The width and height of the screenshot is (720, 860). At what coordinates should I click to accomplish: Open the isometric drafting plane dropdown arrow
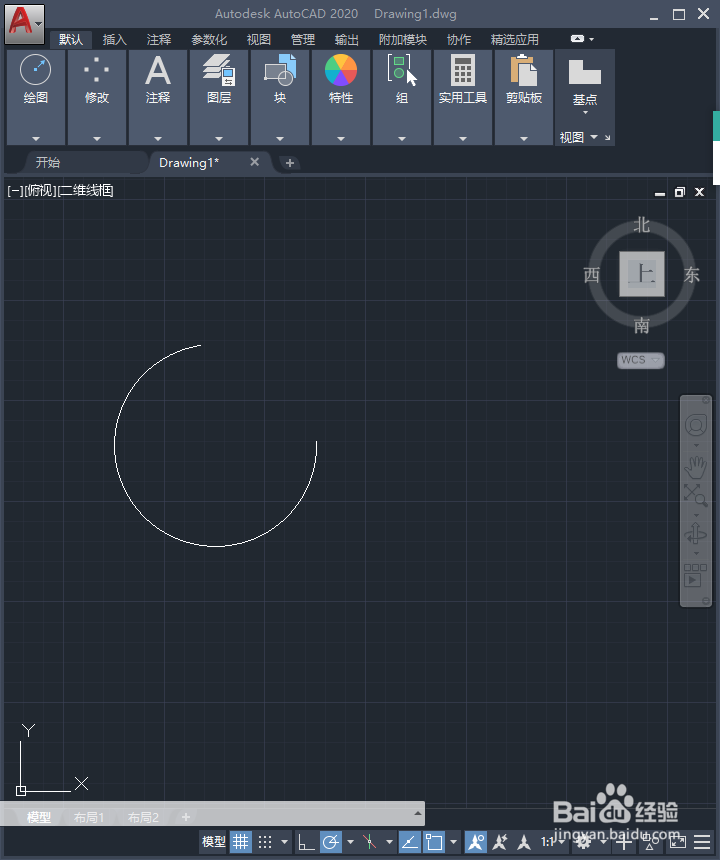[x=389, y=841]
